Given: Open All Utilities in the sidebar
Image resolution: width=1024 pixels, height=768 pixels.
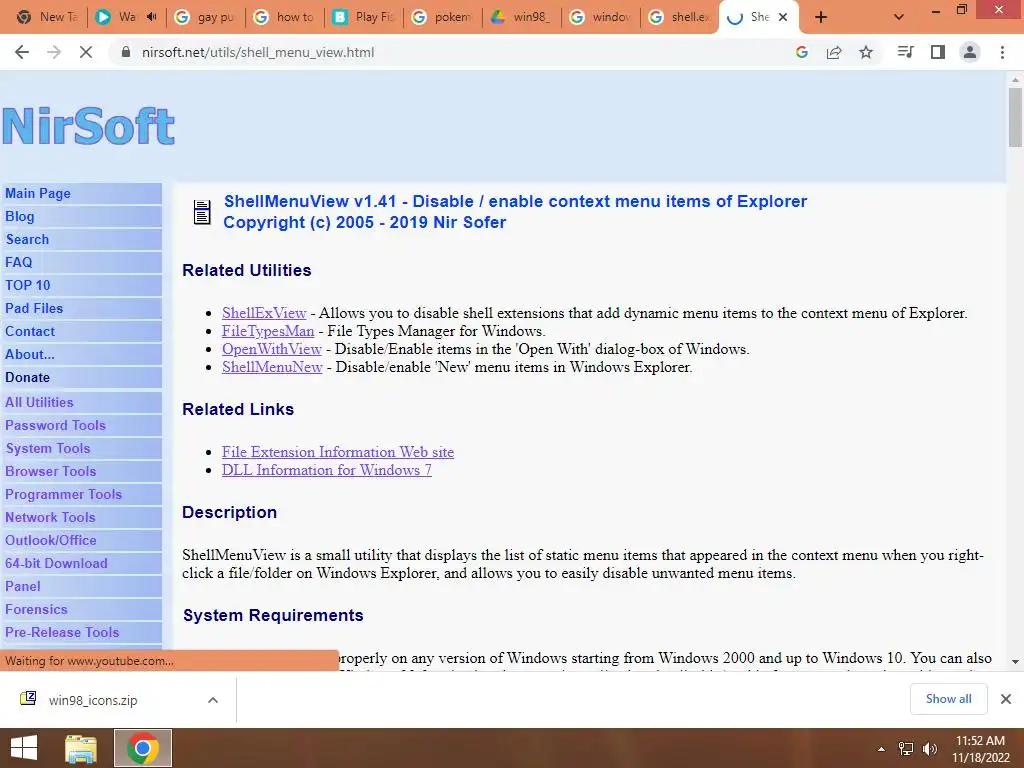Looking at the screenshot, I should click(x=81, y=402).
